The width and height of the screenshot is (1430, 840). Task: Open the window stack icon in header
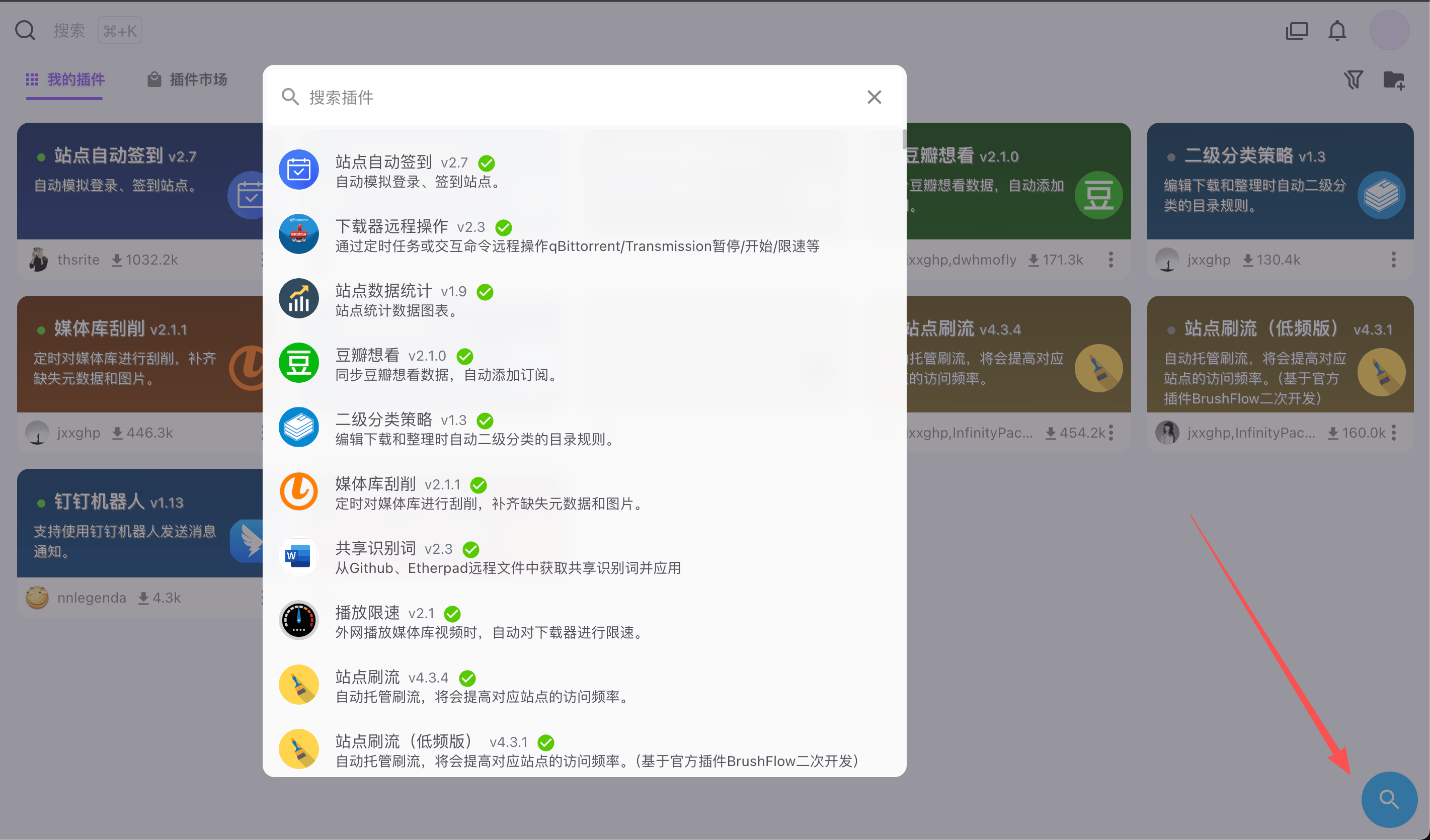pos(1297,31)
